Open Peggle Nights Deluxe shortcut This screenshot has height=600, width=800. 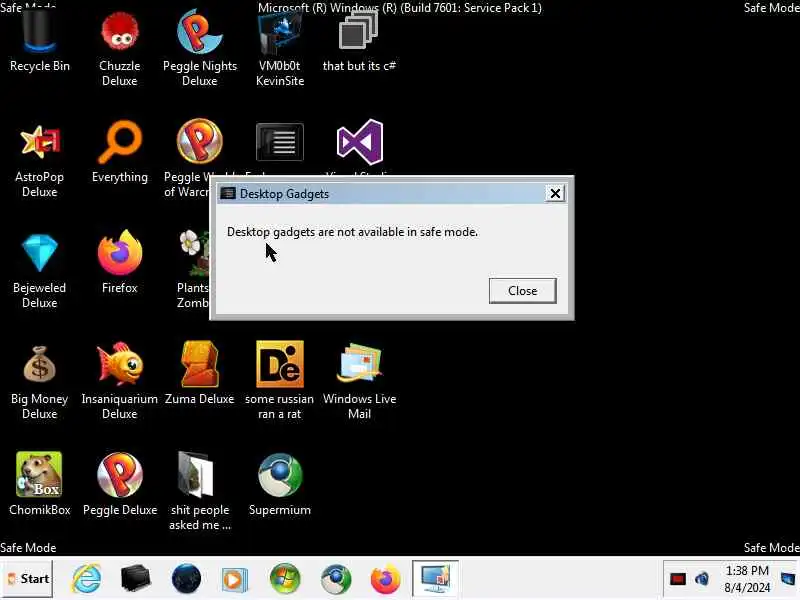pyautogui.click(x=199, y=46)
